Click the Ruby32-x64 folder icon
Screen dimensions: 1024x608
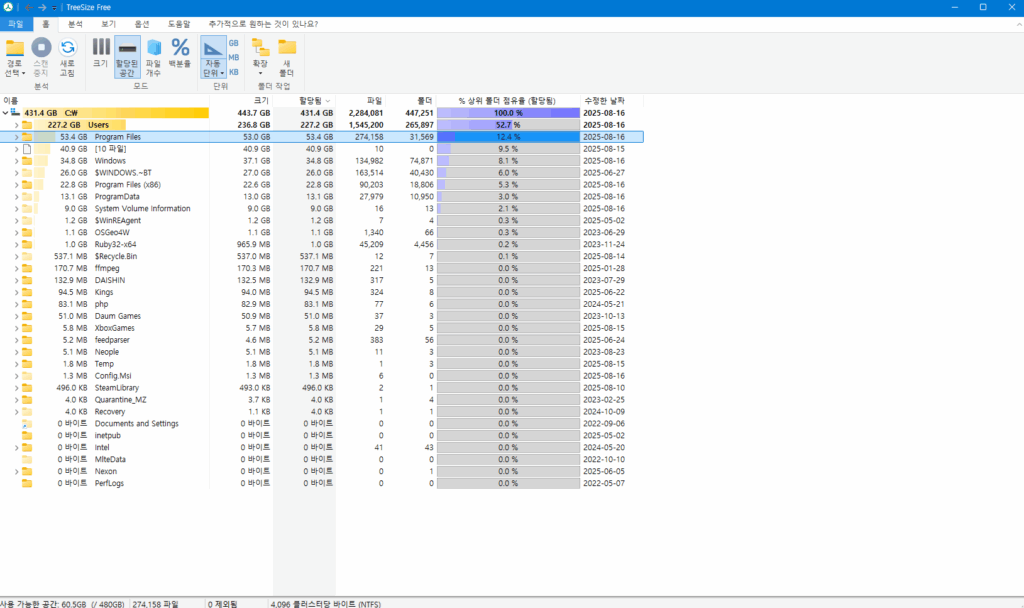pyautogui.click(x=27, y=244)
